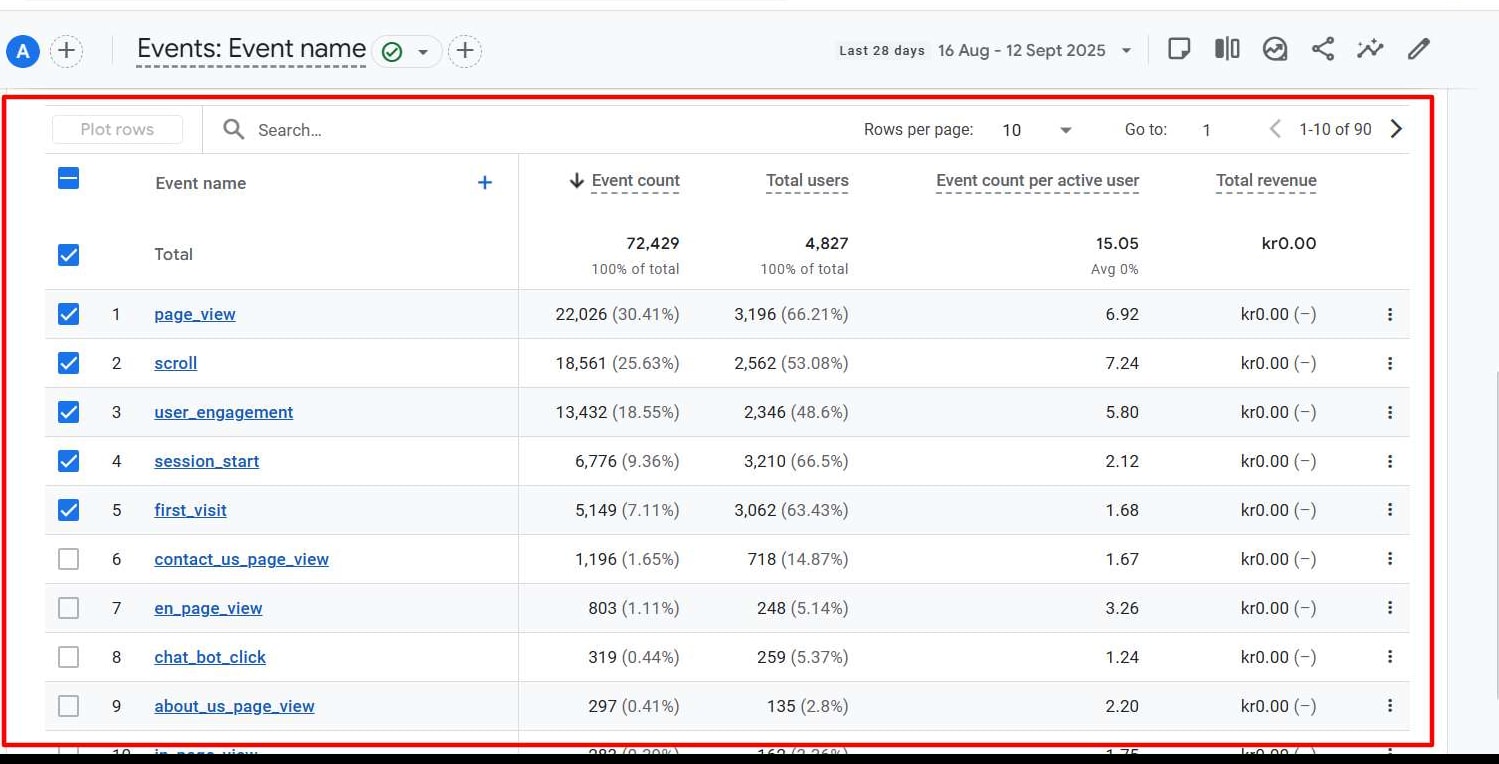Sort by Event count per active user
The image size is (1499, 764).
pos(1037,181)
